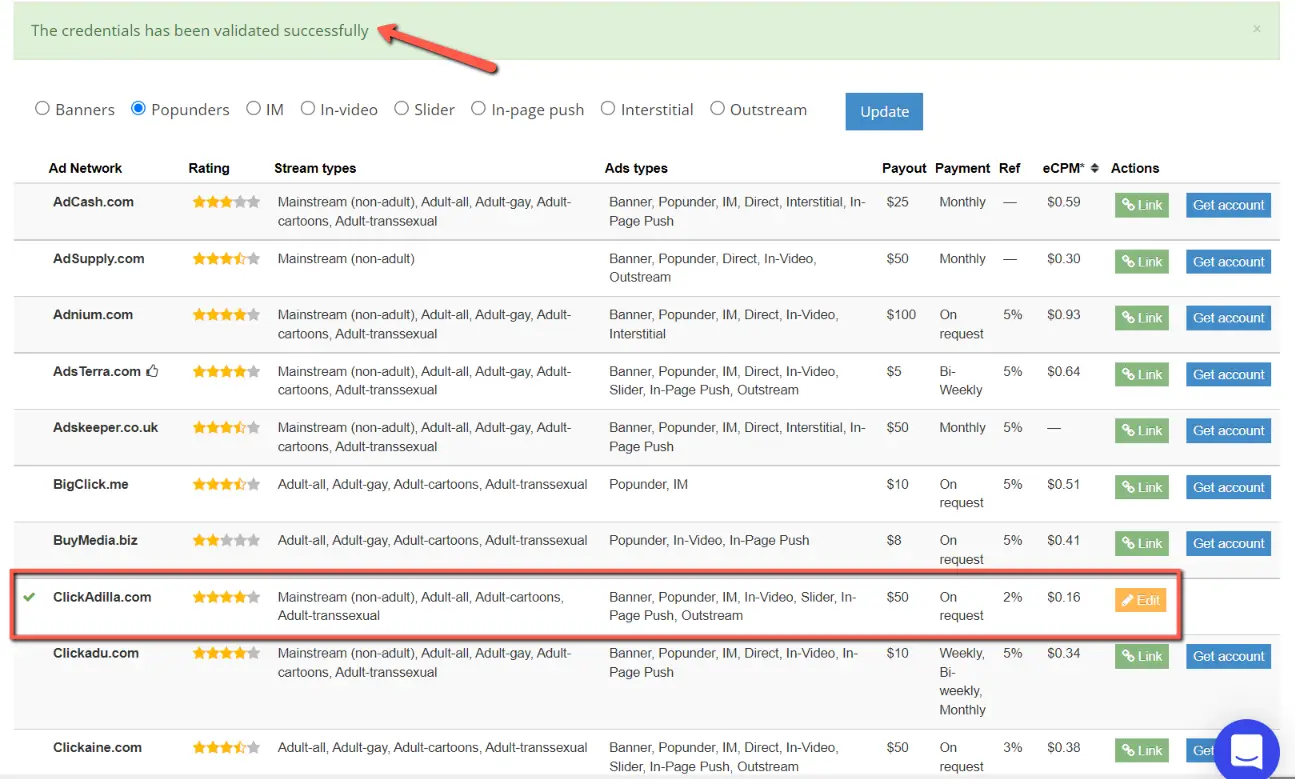Click the Adskeeper.co.uk network name
The image size is (1295, 779).
coord(105,428)
